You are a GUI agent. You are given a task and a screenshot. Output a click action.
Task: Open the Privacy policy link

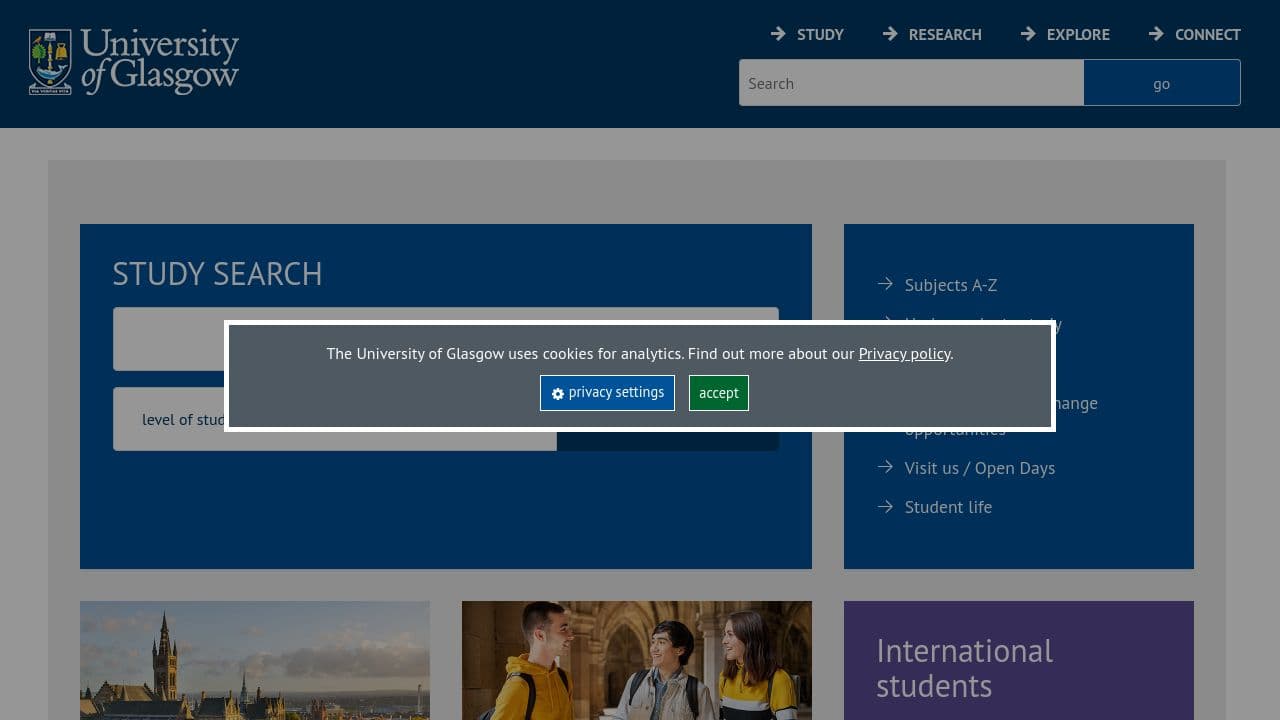click(903, 353)
